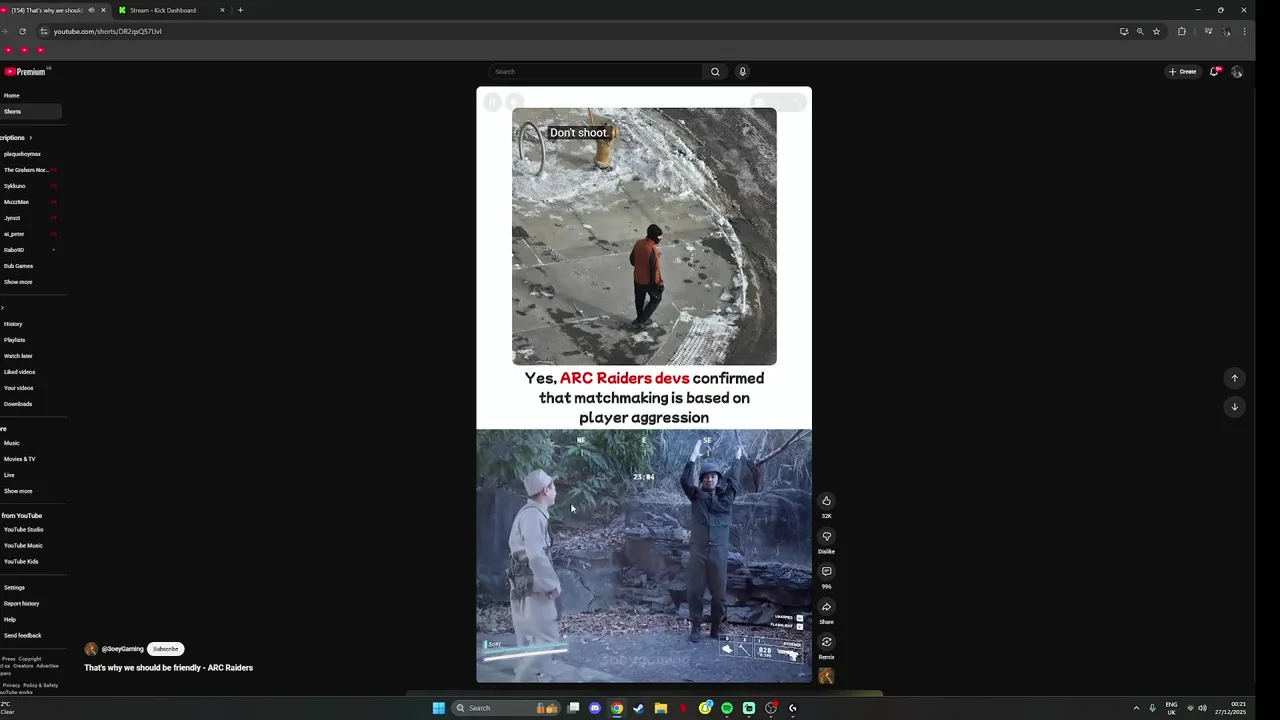Open Chrome extensions puzzle icon
1280x720 pixels.
pyautogui.click(x=1182, y=31)
